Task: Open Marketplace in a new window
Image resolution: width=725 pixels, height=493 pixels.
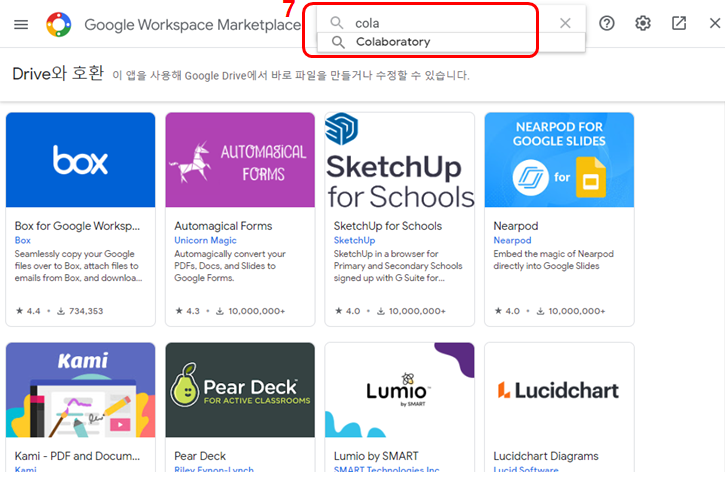Action: pyautogui.click(x=679, y=23)
